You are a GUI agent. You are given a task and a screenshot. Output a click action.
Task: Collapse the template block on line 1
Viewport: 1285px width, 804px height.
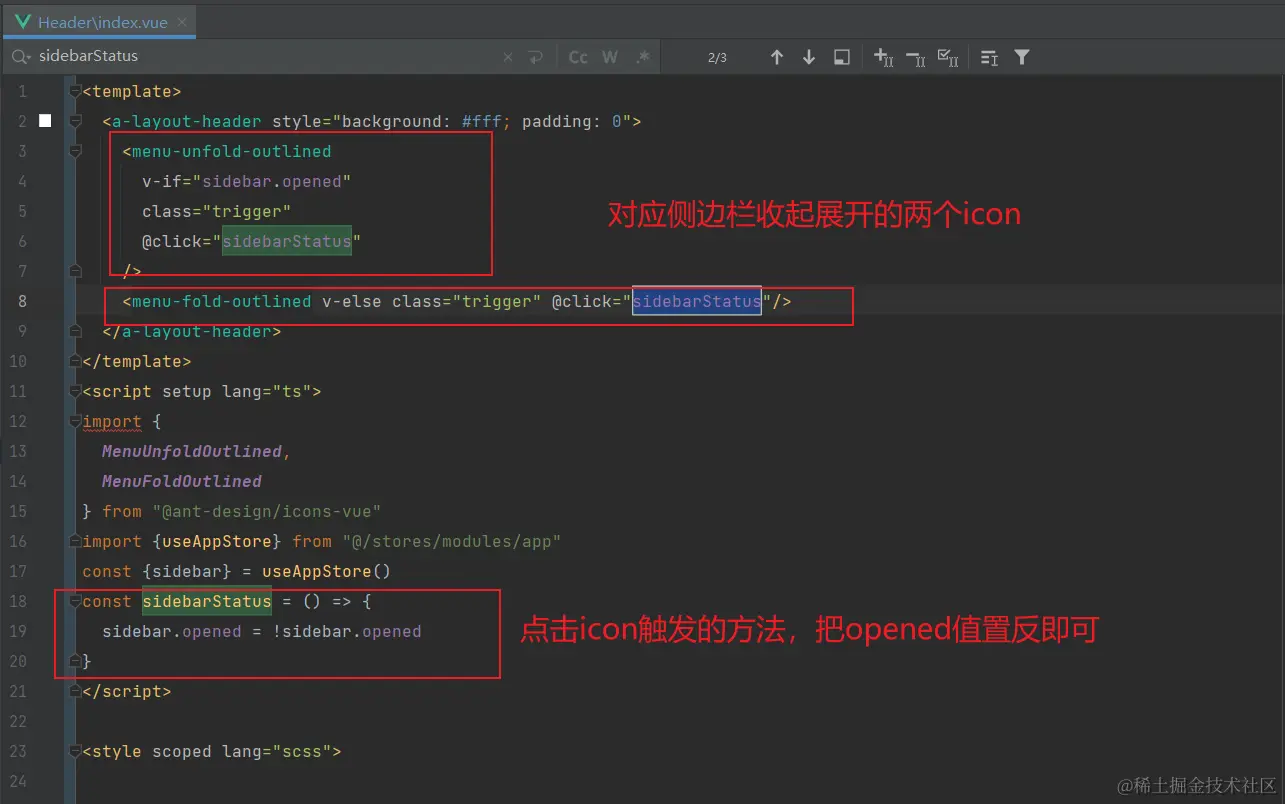pyautogui.click(x=74, y=91)
